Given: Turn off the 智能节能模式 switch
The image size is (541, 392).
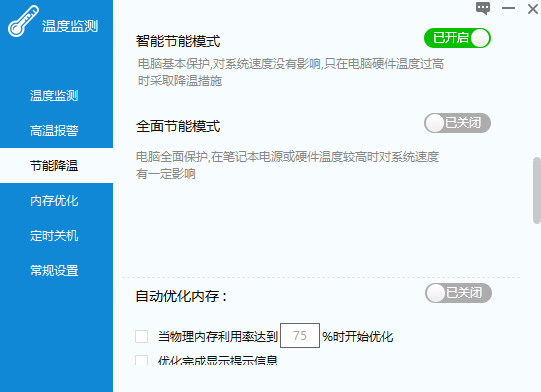Looking at the screenshot, I should click(457, 38).
